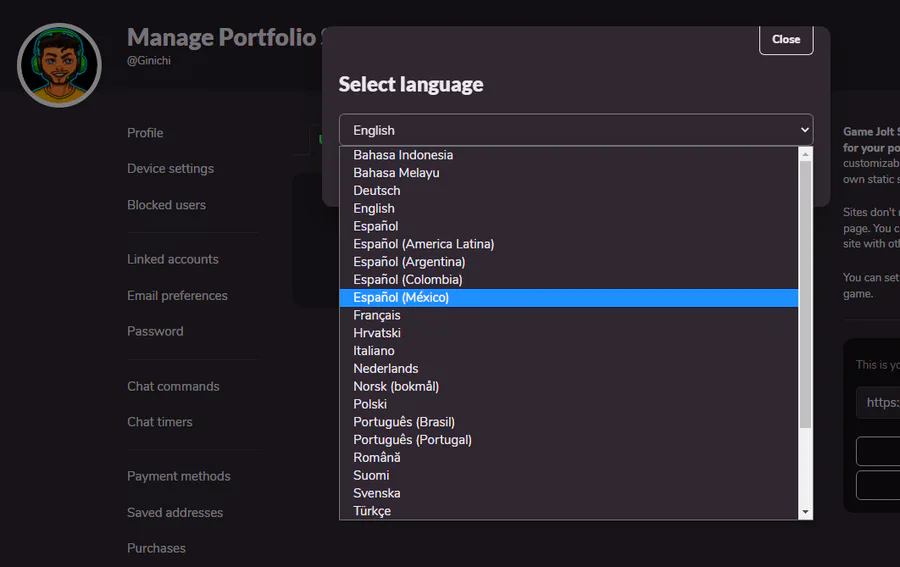Choose Français language option
Viewport: 900px width, 567px height.
(377, 315)
